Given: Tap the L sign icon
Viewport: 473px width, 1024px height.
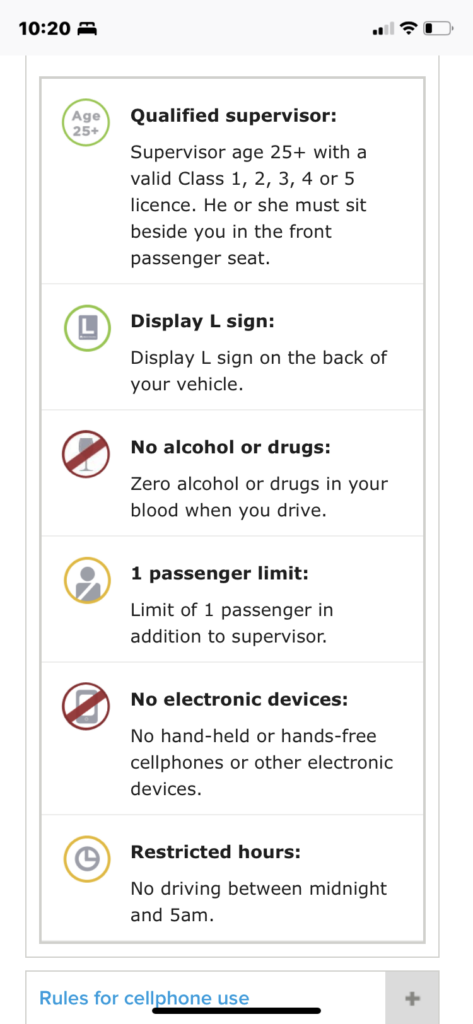Looking at the screenshot, I should tap(86, 327).
